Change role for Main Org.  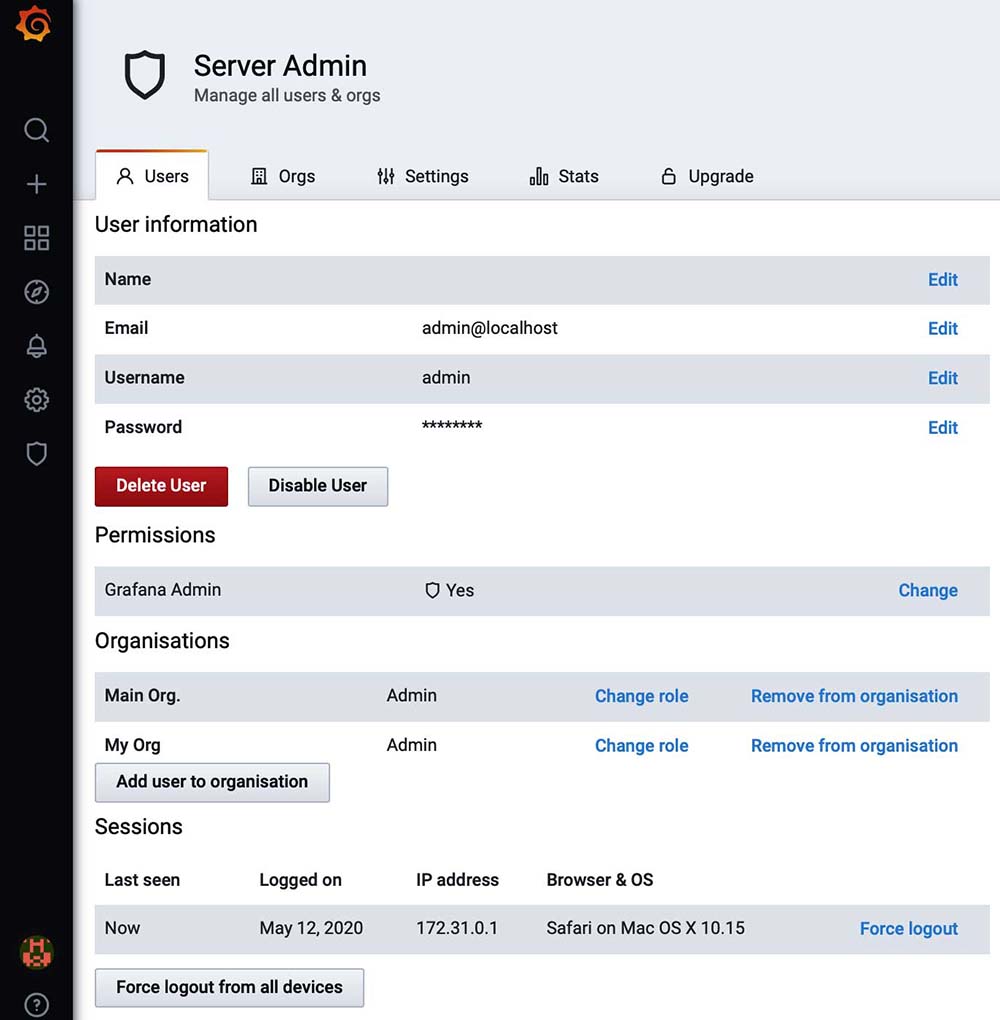[641, 697]
